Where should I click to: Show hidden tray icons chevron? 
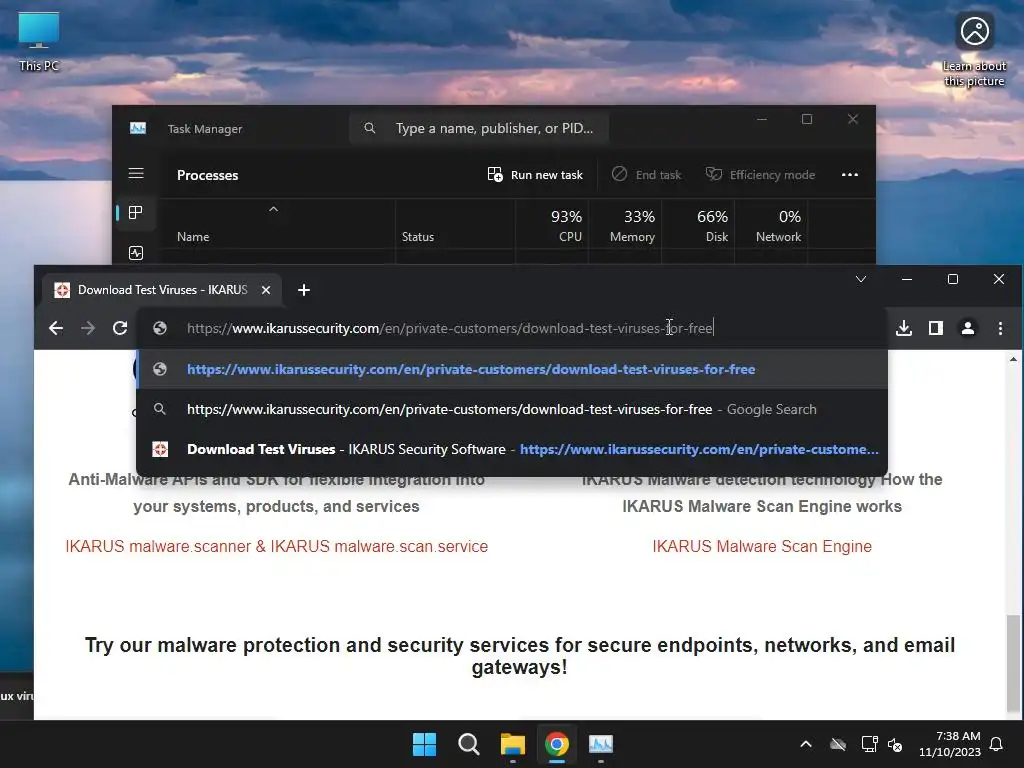click(806, 744)
